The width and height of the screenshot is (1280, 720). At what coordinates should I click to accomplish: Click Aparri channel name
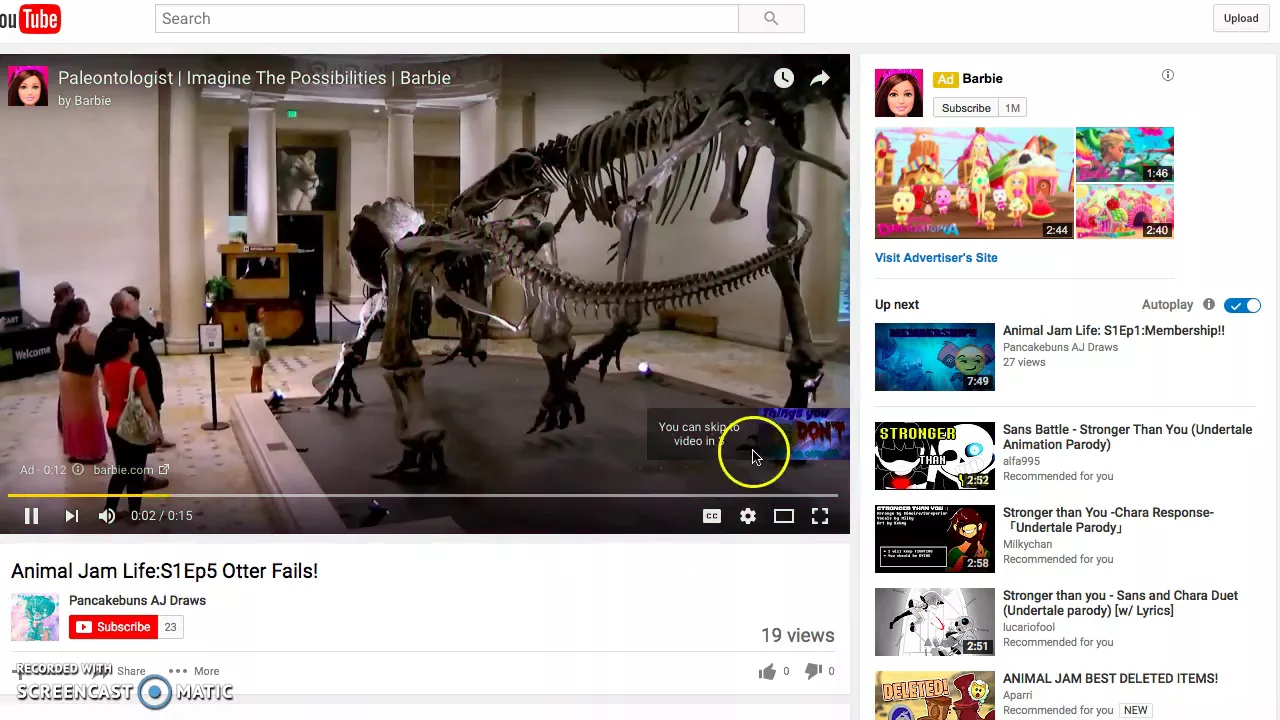(x=1018, y=695)
